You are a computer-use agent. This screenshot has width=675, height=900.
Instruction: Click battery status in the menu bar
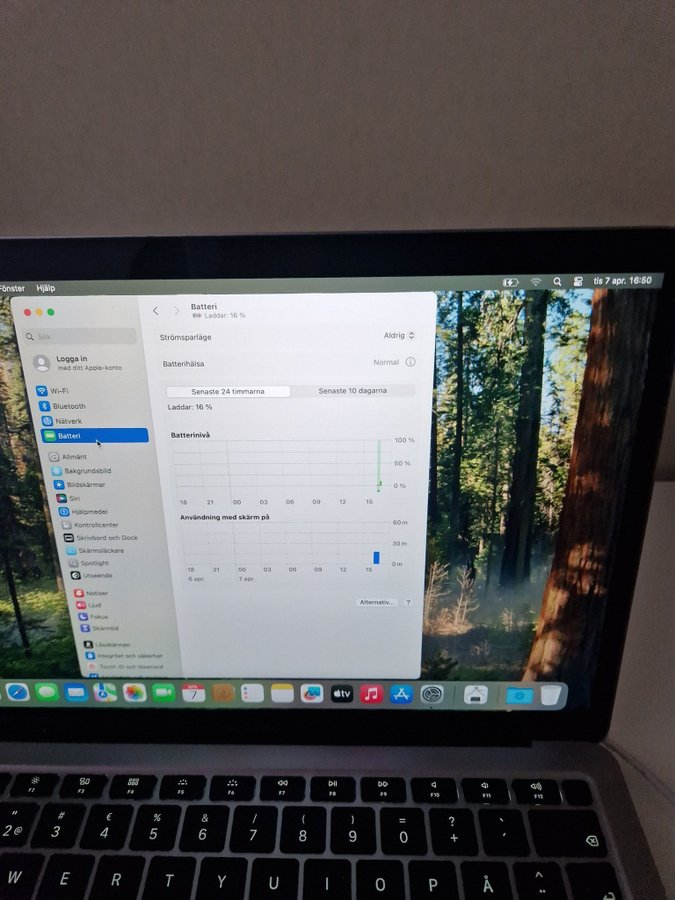(x=510, y=282)
